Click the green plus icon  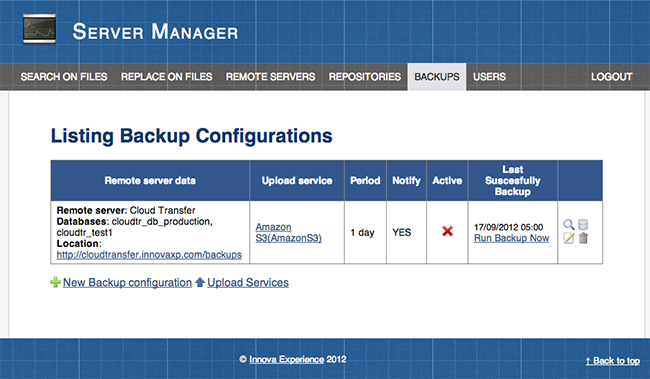coord(56,282)
